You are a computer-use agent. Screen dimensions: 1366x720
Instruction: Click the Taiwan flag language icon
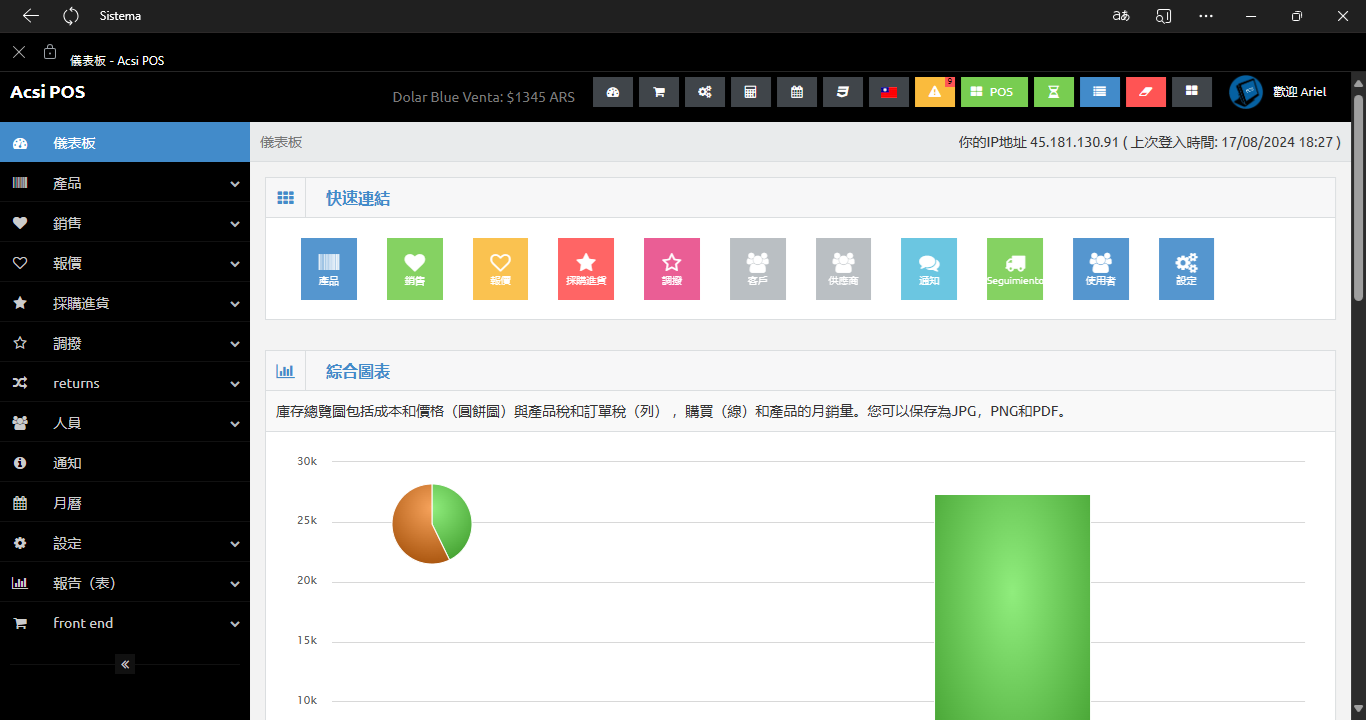[x=888, y=92]
